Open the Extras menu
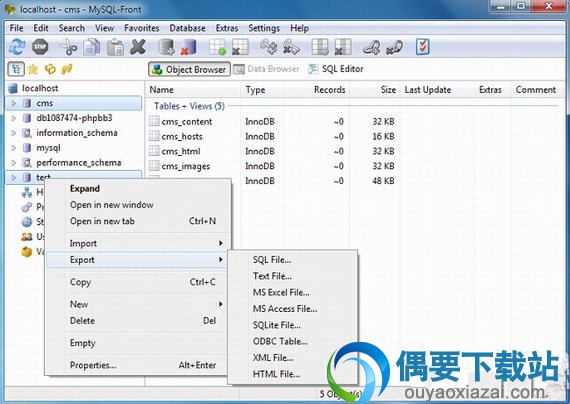Screen dimensions: 570x404 click(x=227, y=28)
